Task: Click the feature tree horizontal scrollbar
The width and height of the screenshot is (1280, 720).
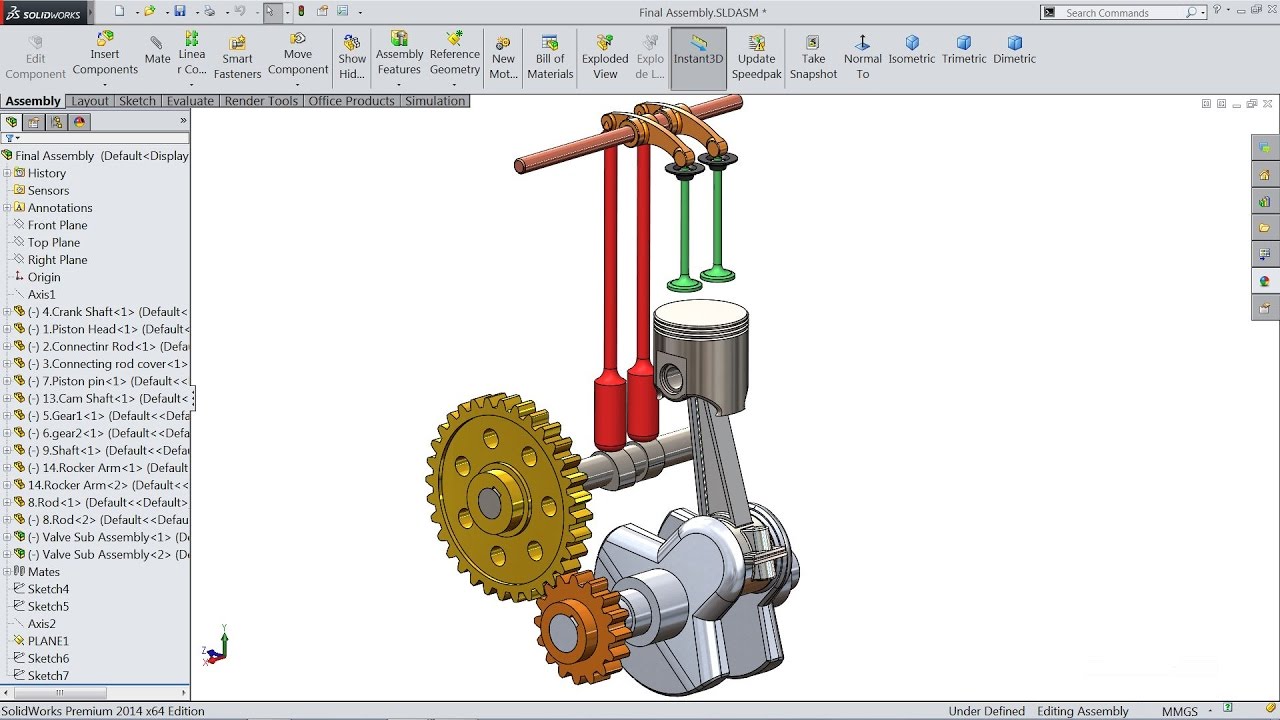Action: point(60,692)
